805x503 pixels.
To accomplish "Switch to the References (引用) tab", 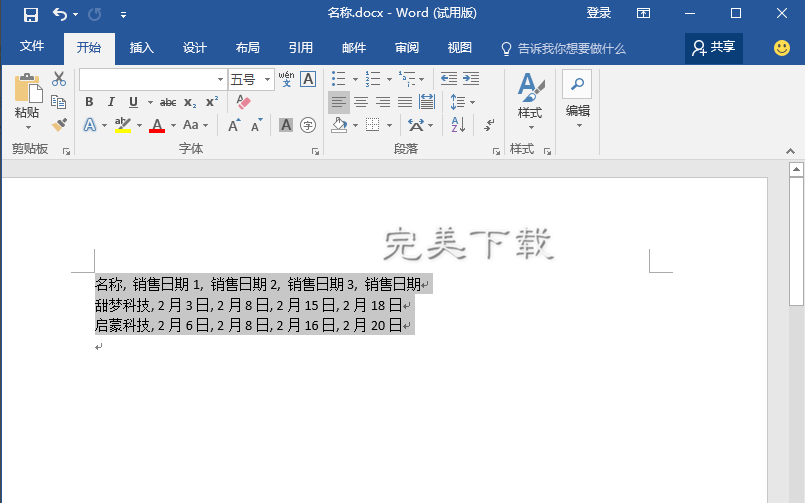I will coord(301,48).
